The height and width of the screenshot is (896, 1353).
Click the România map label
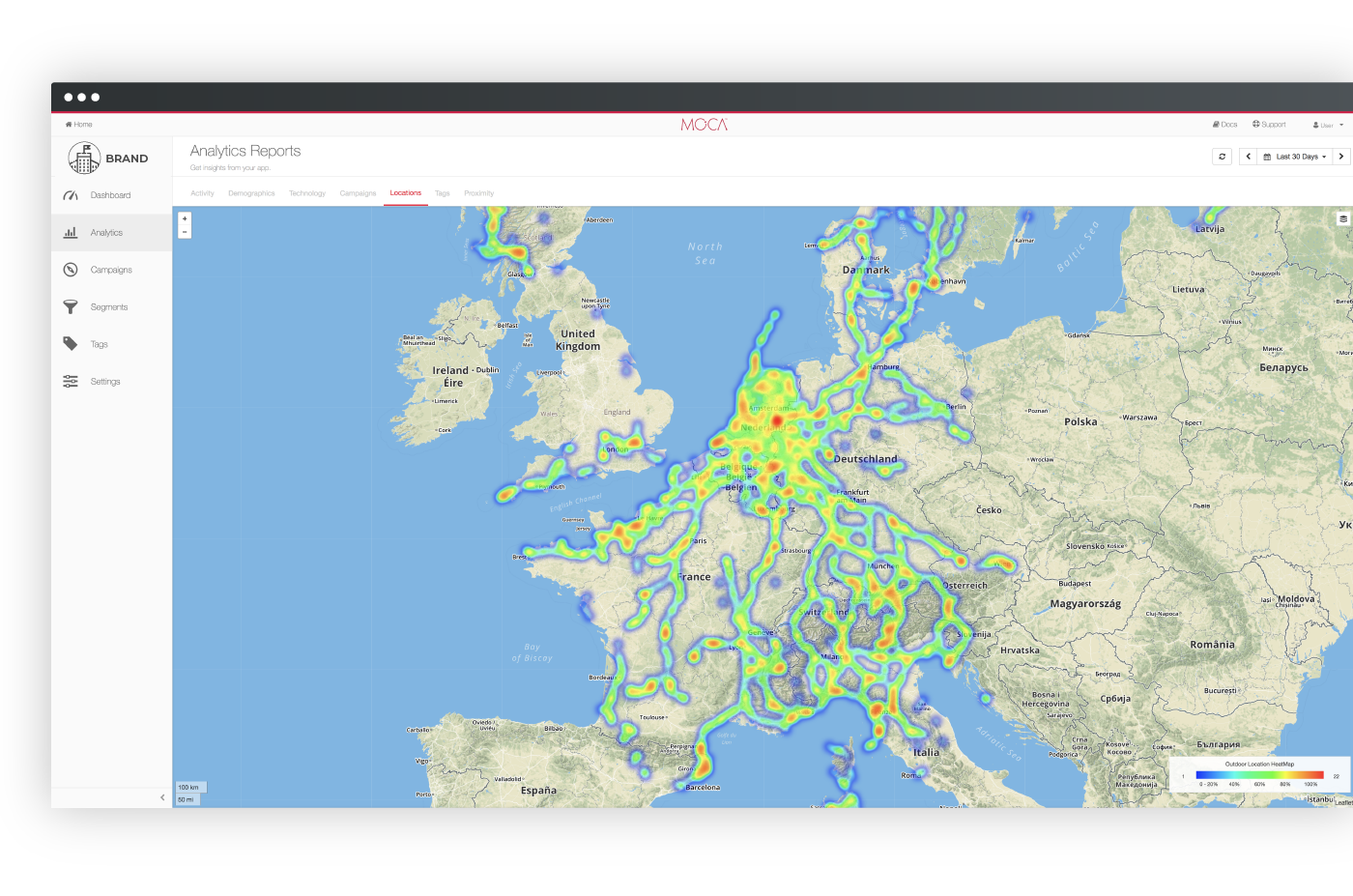[x=1212, y=644]
